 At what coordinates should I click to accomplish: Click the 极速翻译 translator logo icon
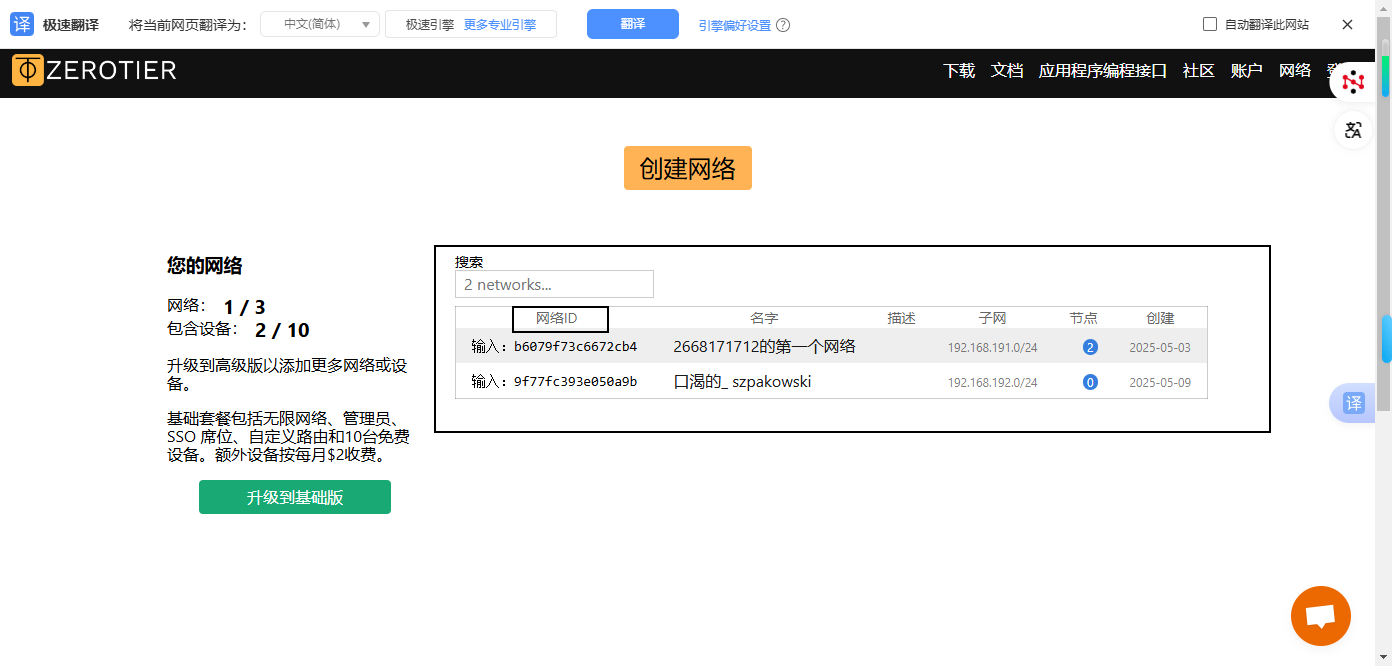click(x=22, y=24)
